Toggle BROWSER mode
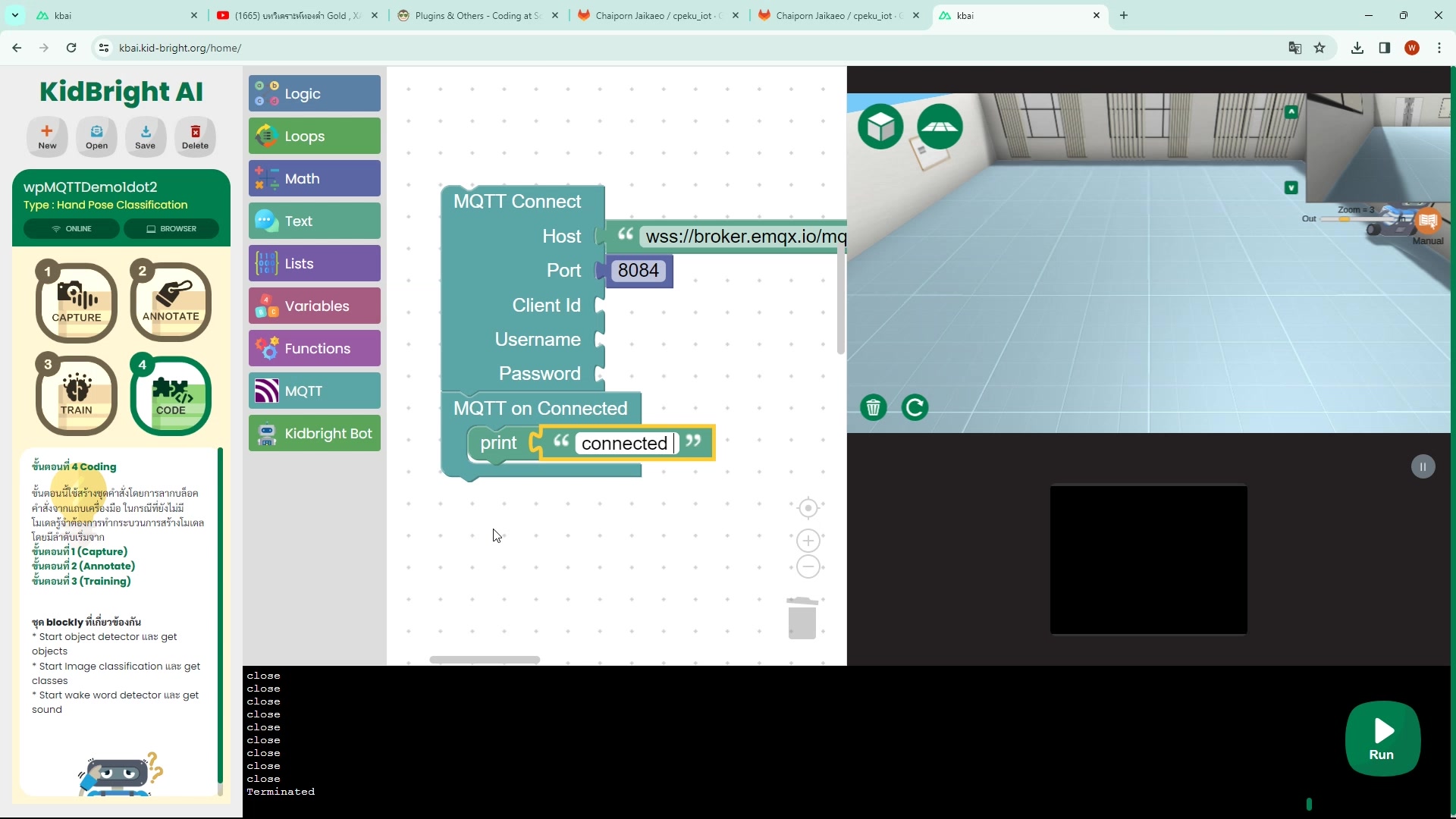 [171, 228]
